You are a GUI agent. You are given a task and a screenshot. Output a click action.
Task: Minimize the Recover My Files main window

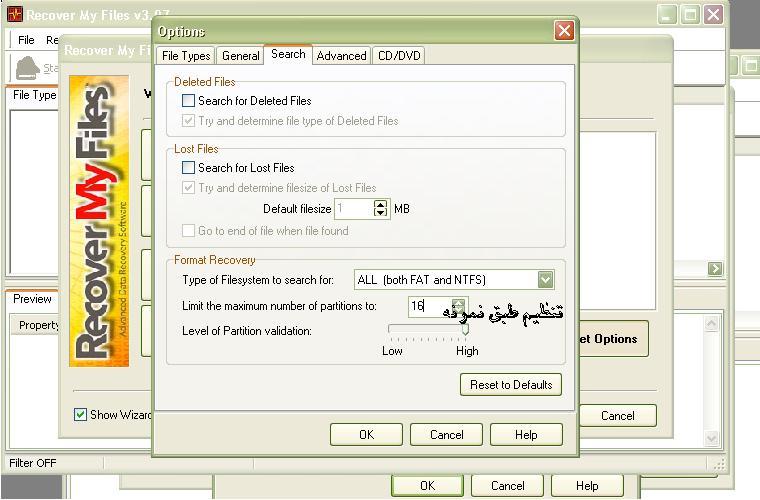pos(667,15)
